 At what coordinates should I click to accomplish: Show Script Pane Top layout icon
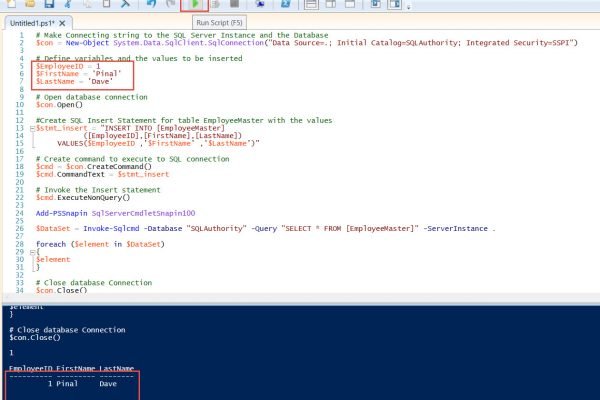tap(311, 4)
